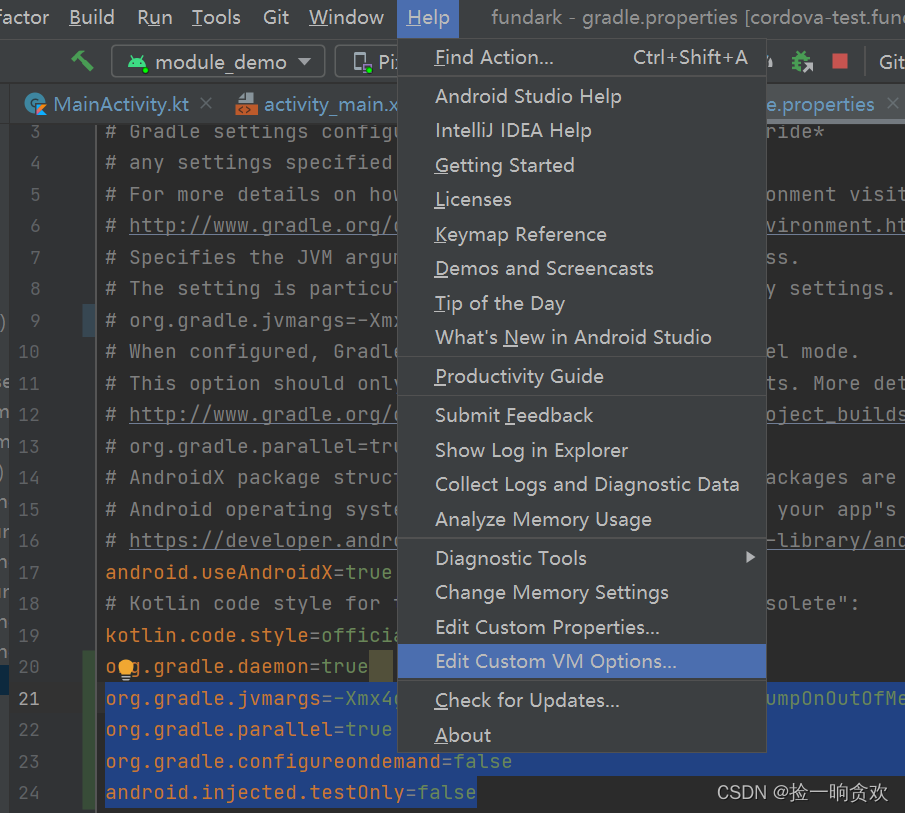This screenshot has height=813, width=905.
Task: Close the MainActivity.kt tab
Action: coord(207,104)
